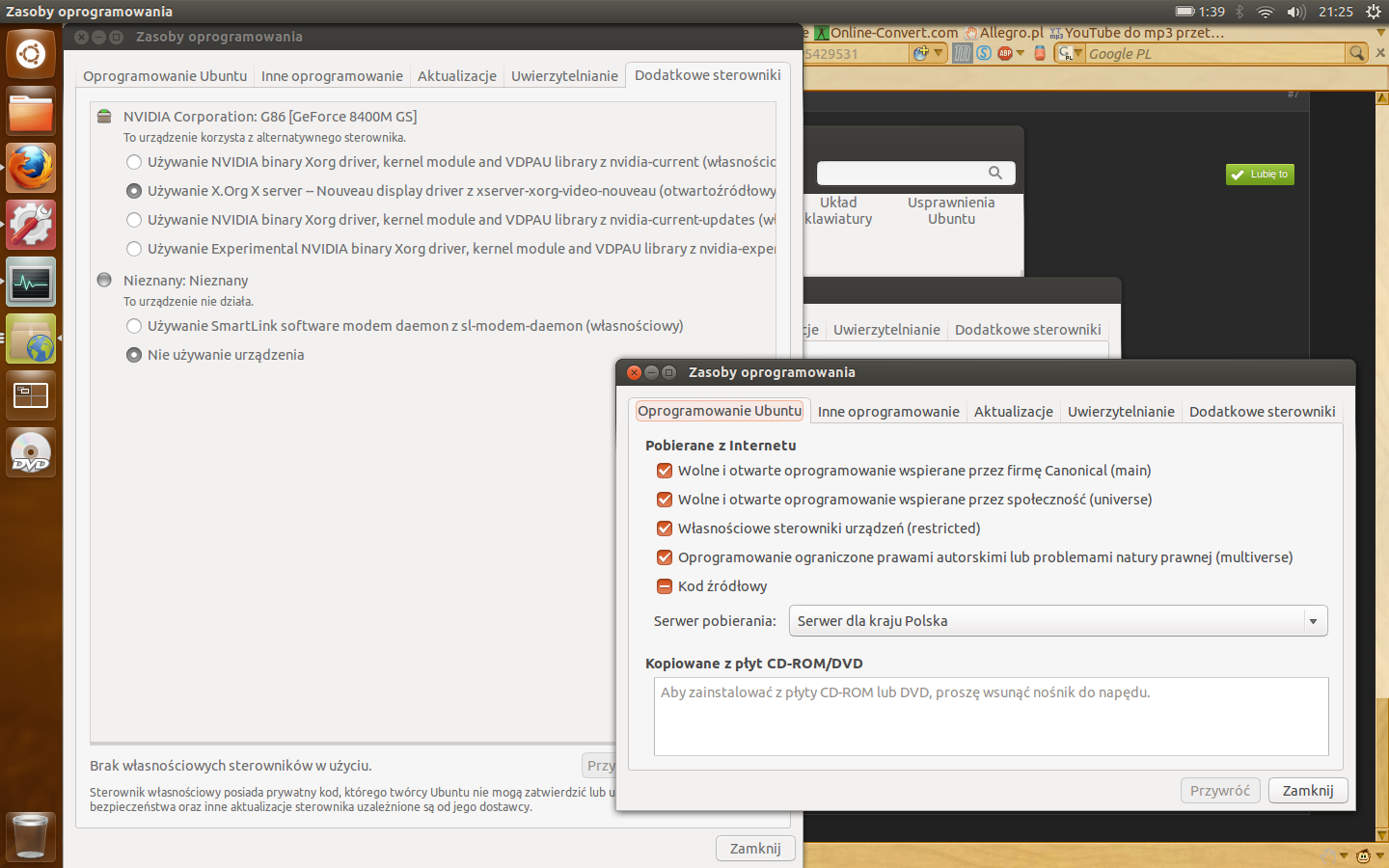Click the magnifier icon in the settings search field
Viewport: 1389px width, 868px height.
(995, 173)
